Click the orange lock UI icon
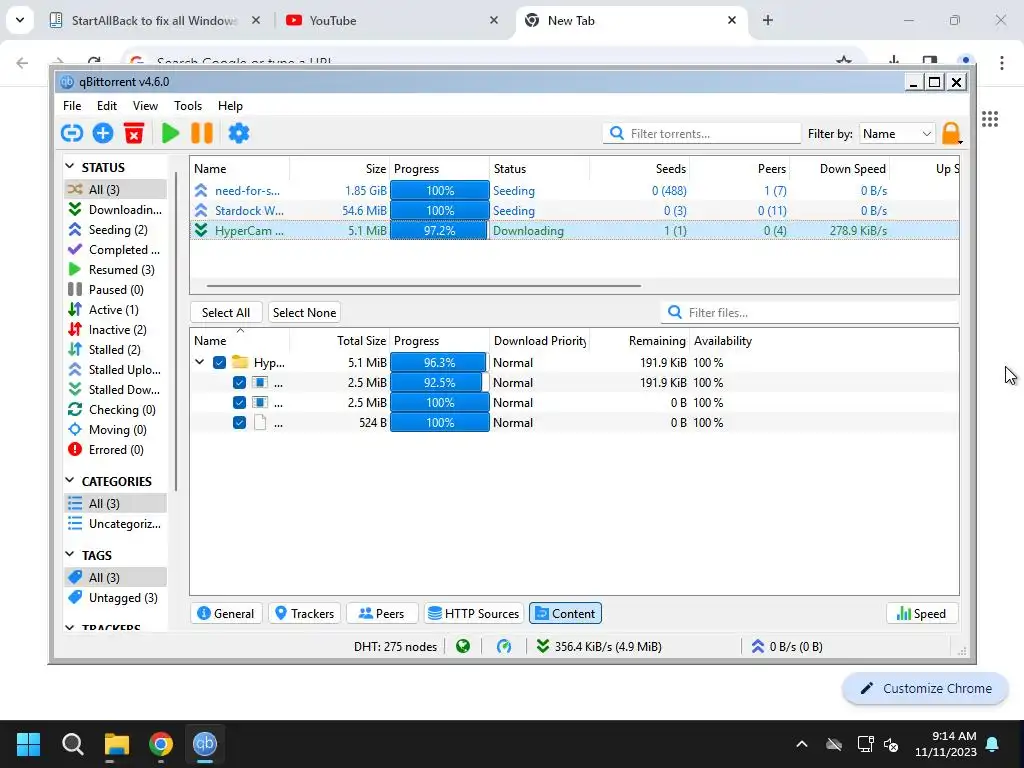This screenshot has height=768, width=1024. pyautogui.click(x=952, y=133)
